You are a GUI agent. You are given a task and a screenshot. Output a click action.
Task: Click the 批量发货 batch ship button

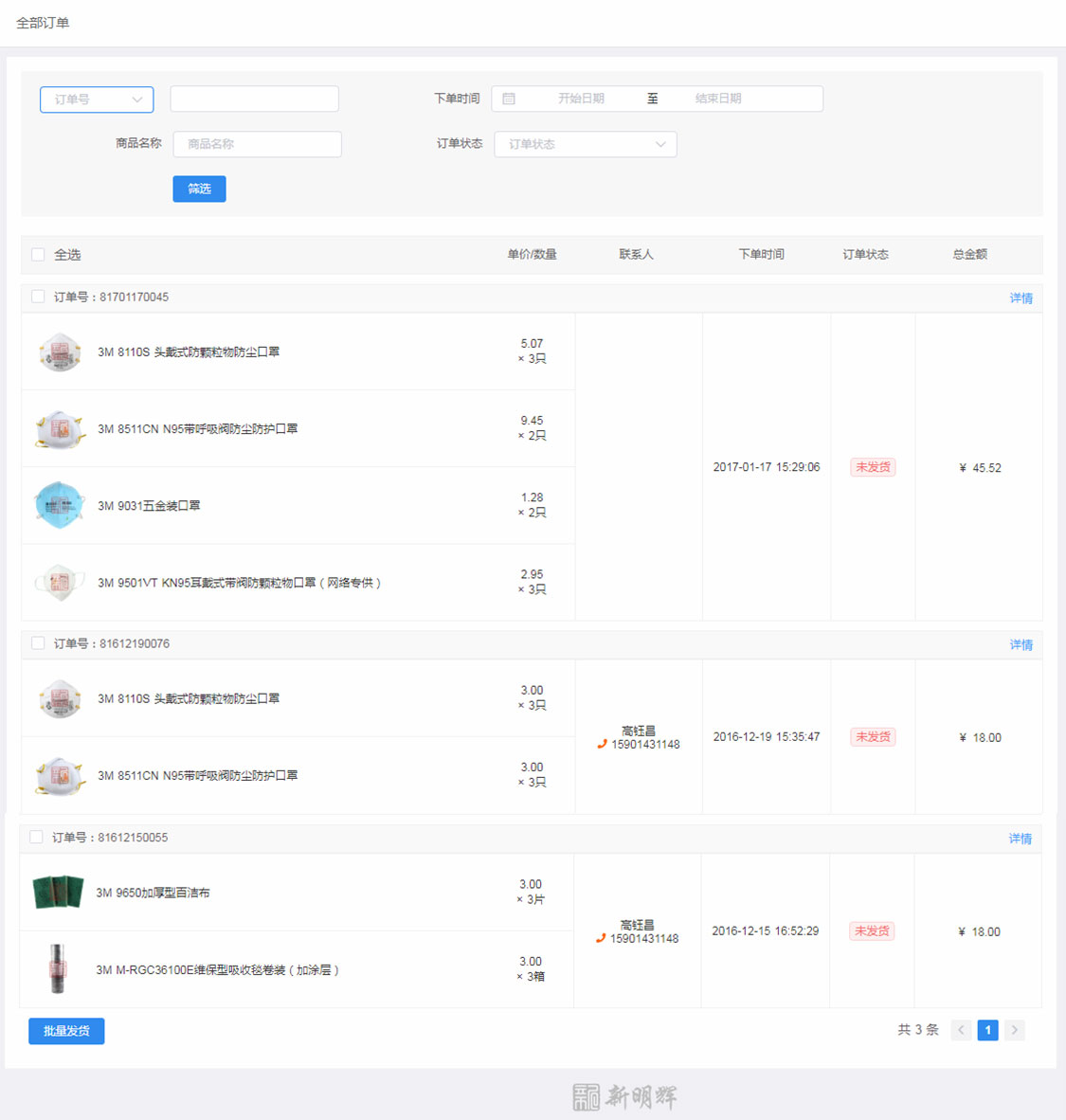(x=66, y=1031)
